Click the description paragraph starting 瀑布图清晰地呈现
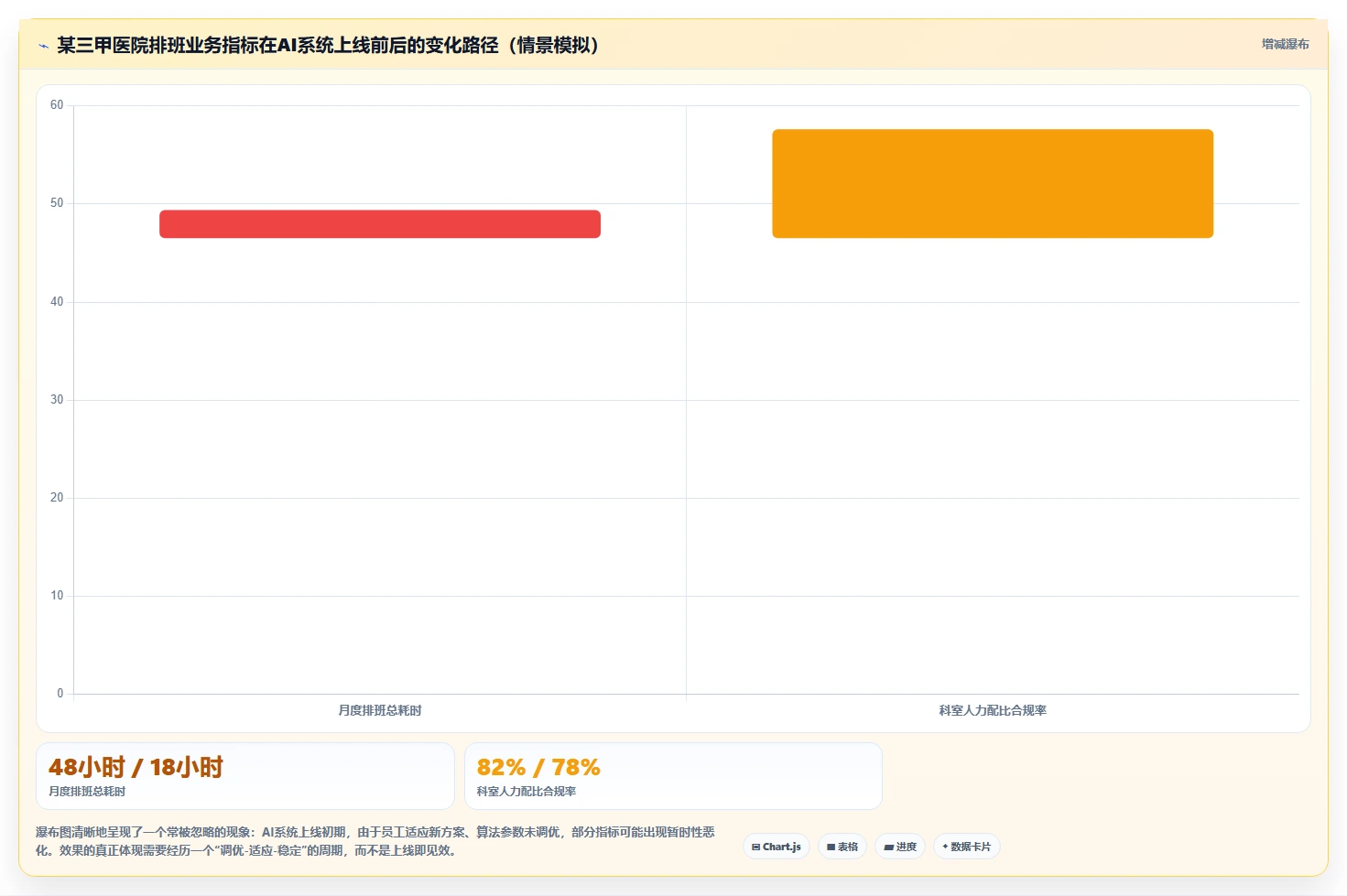1347x896 pixels. 375,841
